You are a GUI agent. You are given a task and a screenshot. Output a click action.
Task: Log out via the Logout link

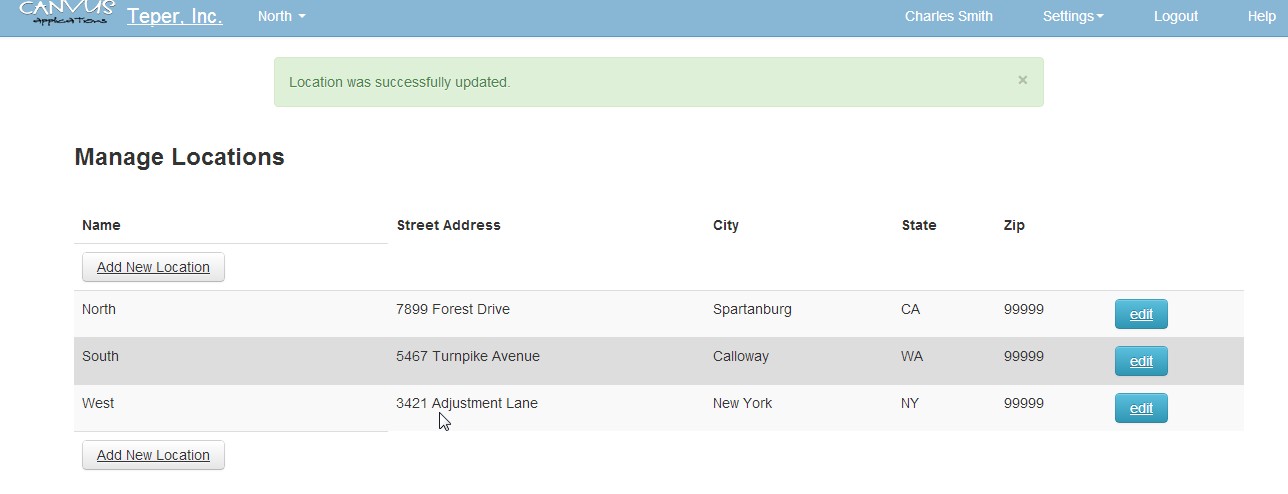click(x=1175, y=16)
